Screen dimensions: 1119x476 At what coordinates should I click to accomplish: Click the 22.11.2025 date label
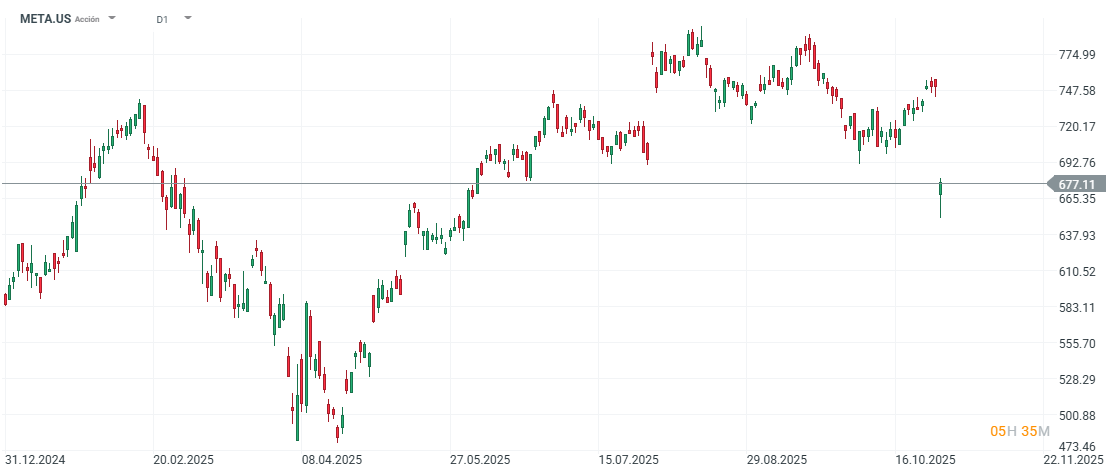click(x=1075, y=460)
